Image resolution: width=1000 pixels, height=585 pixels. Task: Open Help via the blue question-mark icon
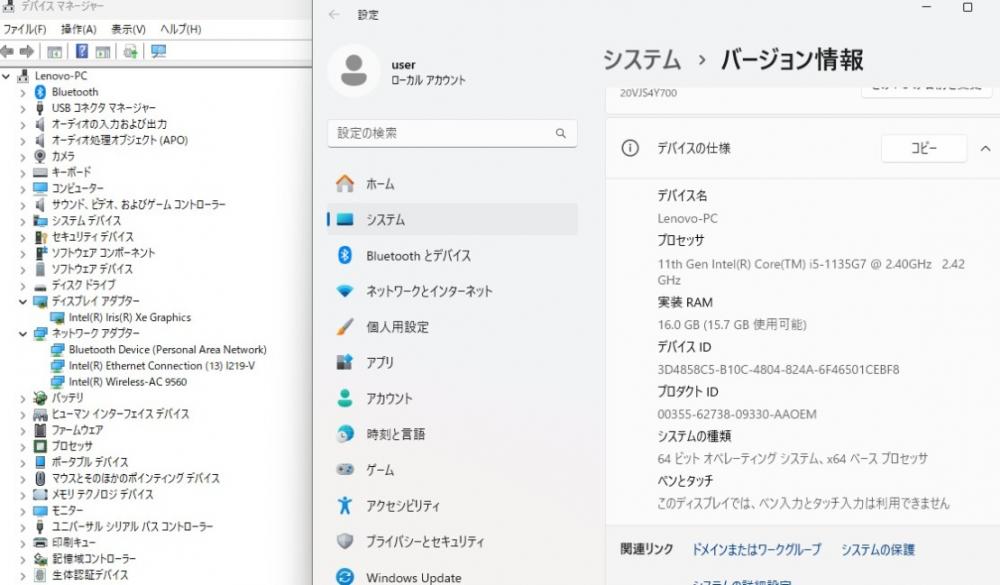click(82, 51)
